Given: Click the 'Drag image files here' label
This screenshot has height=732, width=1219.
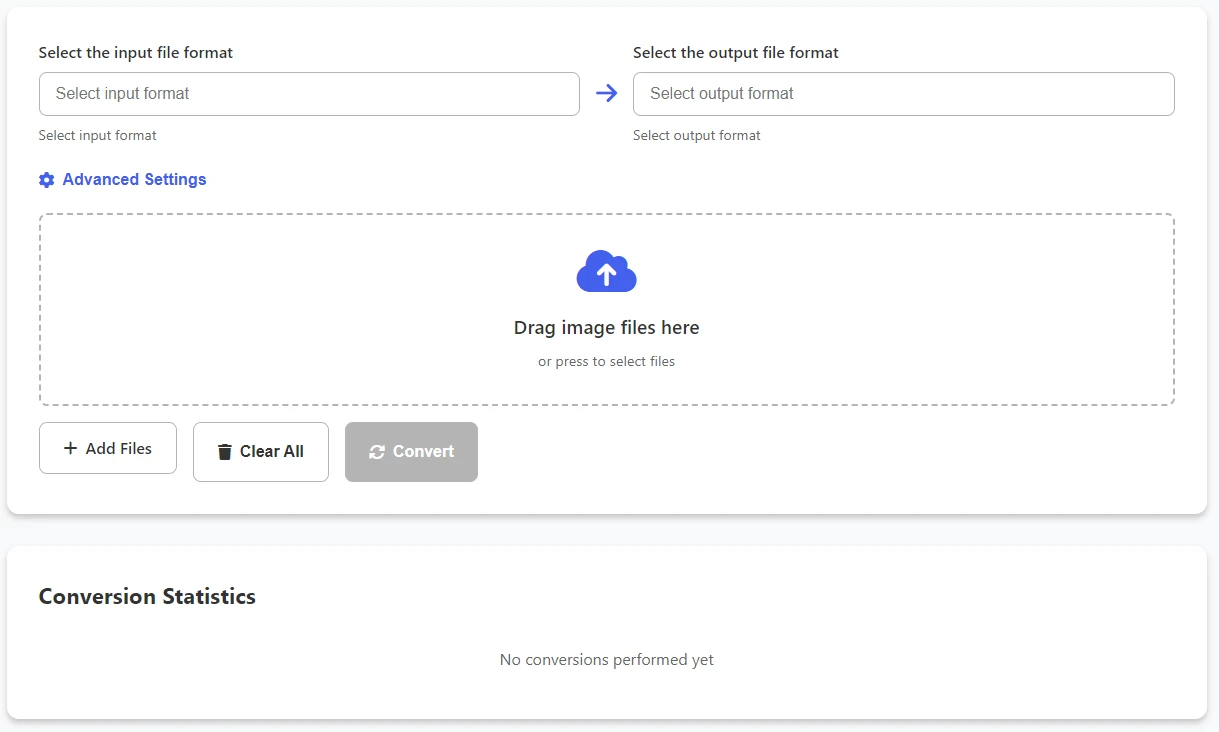Looking at the screenshot, I should pos(606,327).
